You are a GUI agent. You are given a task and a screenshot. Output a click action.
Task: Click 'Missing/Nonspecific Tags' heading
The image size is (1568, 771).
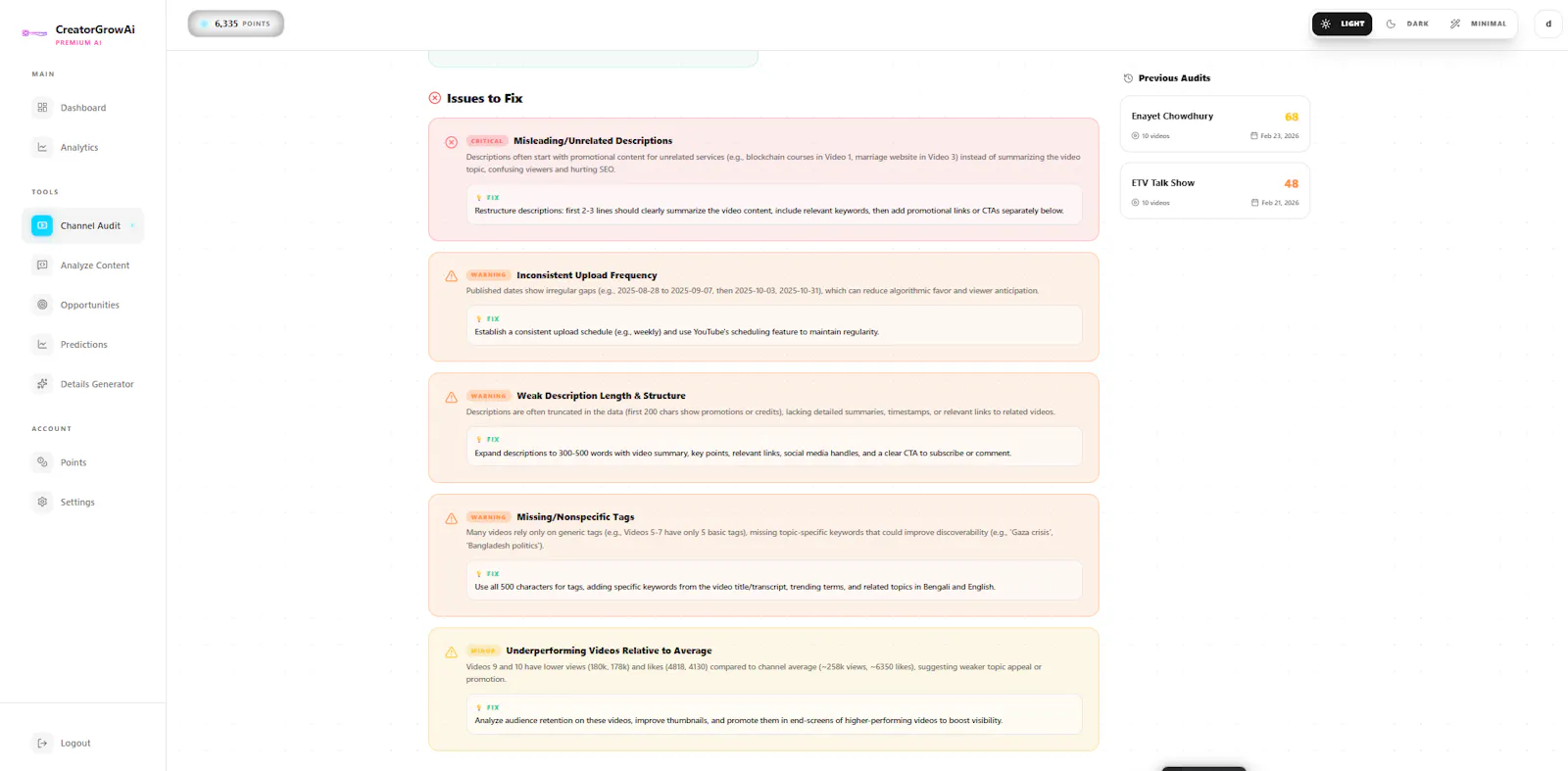pyautogui.click(x=575, y=517)
